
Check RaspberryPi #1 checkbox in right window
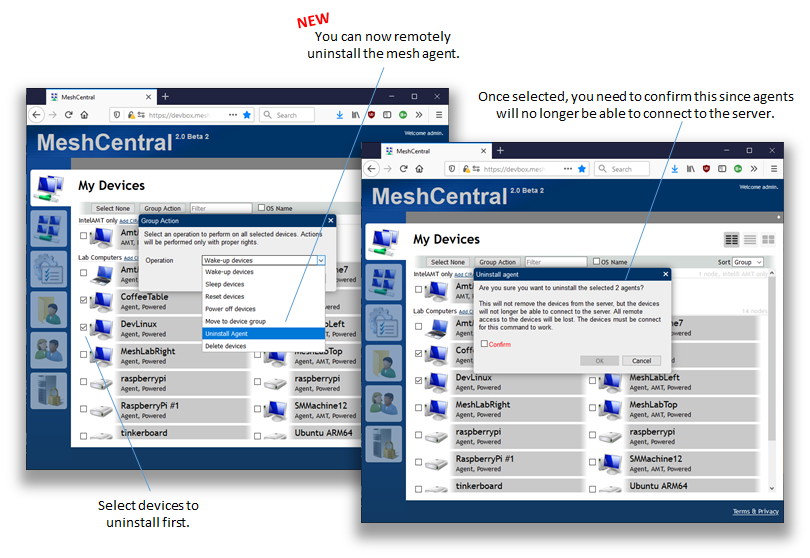[x=418, y=462]
